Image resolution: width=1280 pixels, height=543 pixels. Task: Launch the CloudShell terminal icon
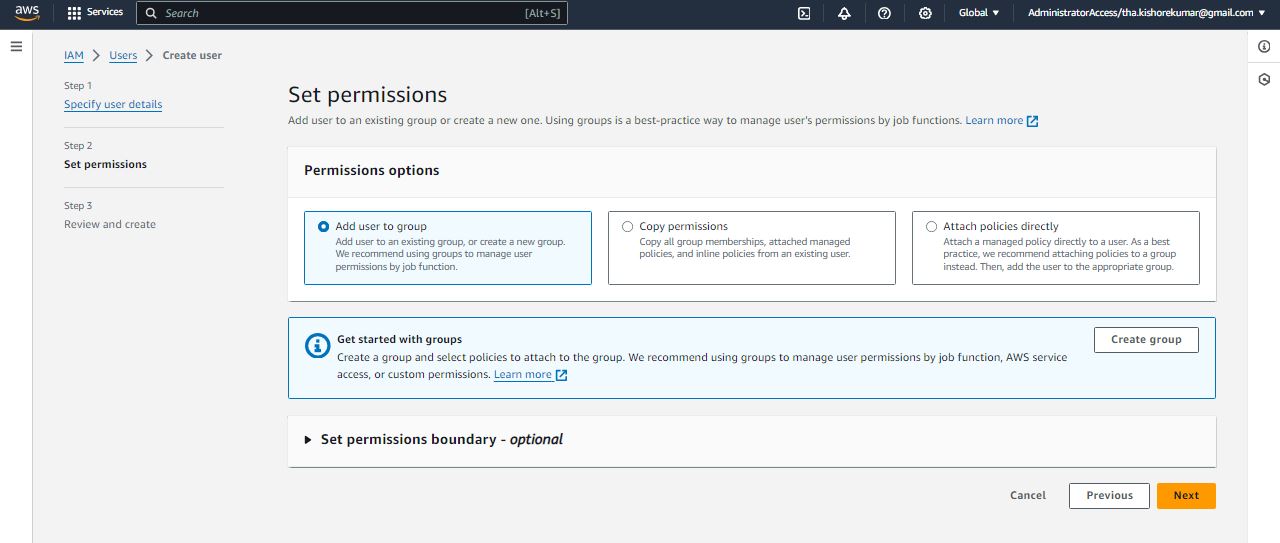click(804, 13)
